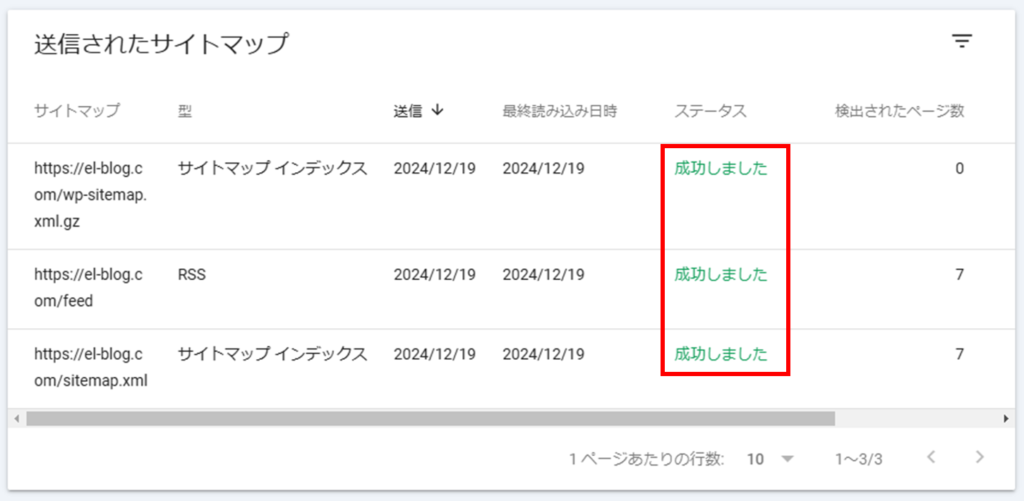Click 成功しました status of the RSS row
The width and height of the screenshot is (1024, 501).
coord(721,275)
